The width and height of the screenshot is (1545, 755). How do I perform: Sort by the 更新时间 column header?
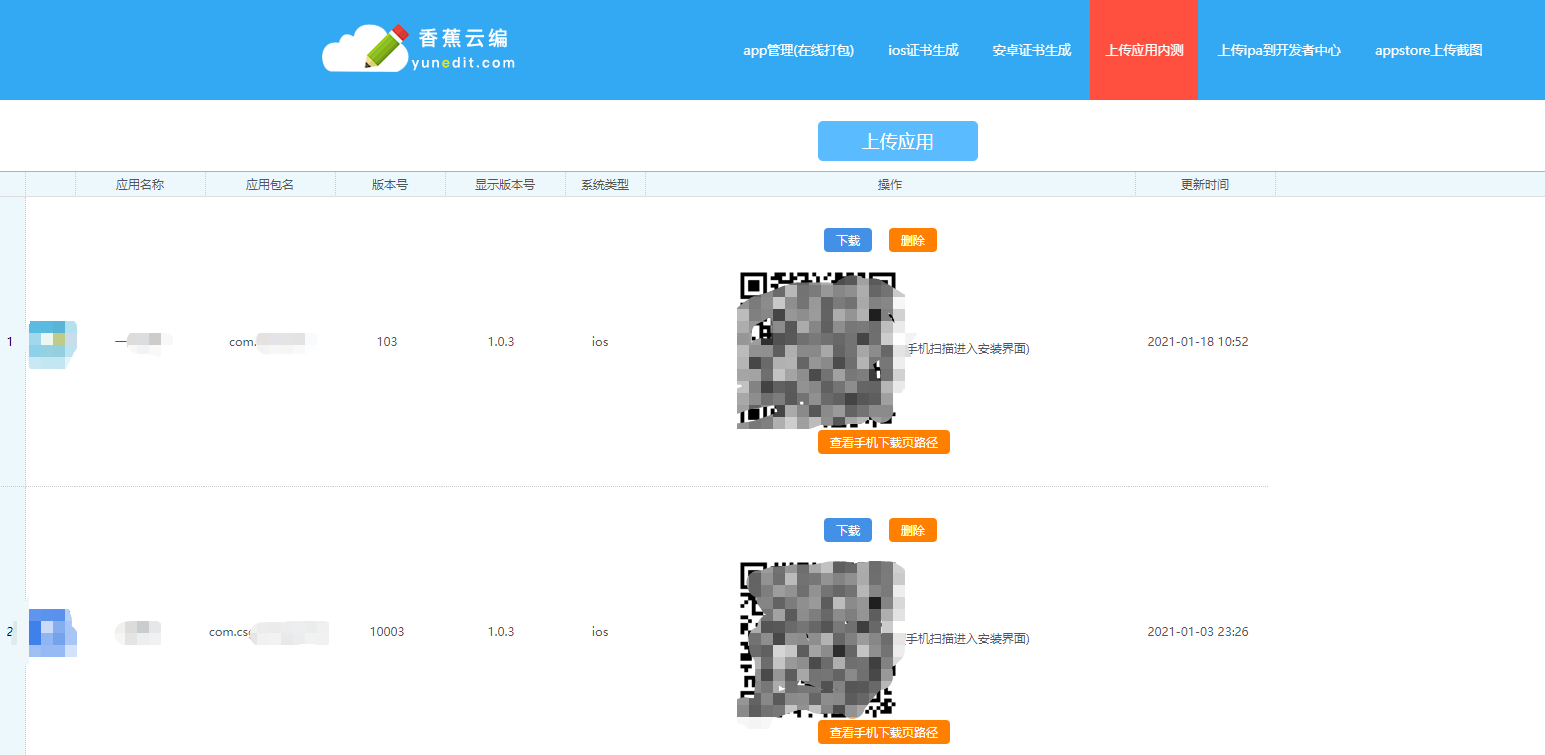click(x=1205, y=184)
